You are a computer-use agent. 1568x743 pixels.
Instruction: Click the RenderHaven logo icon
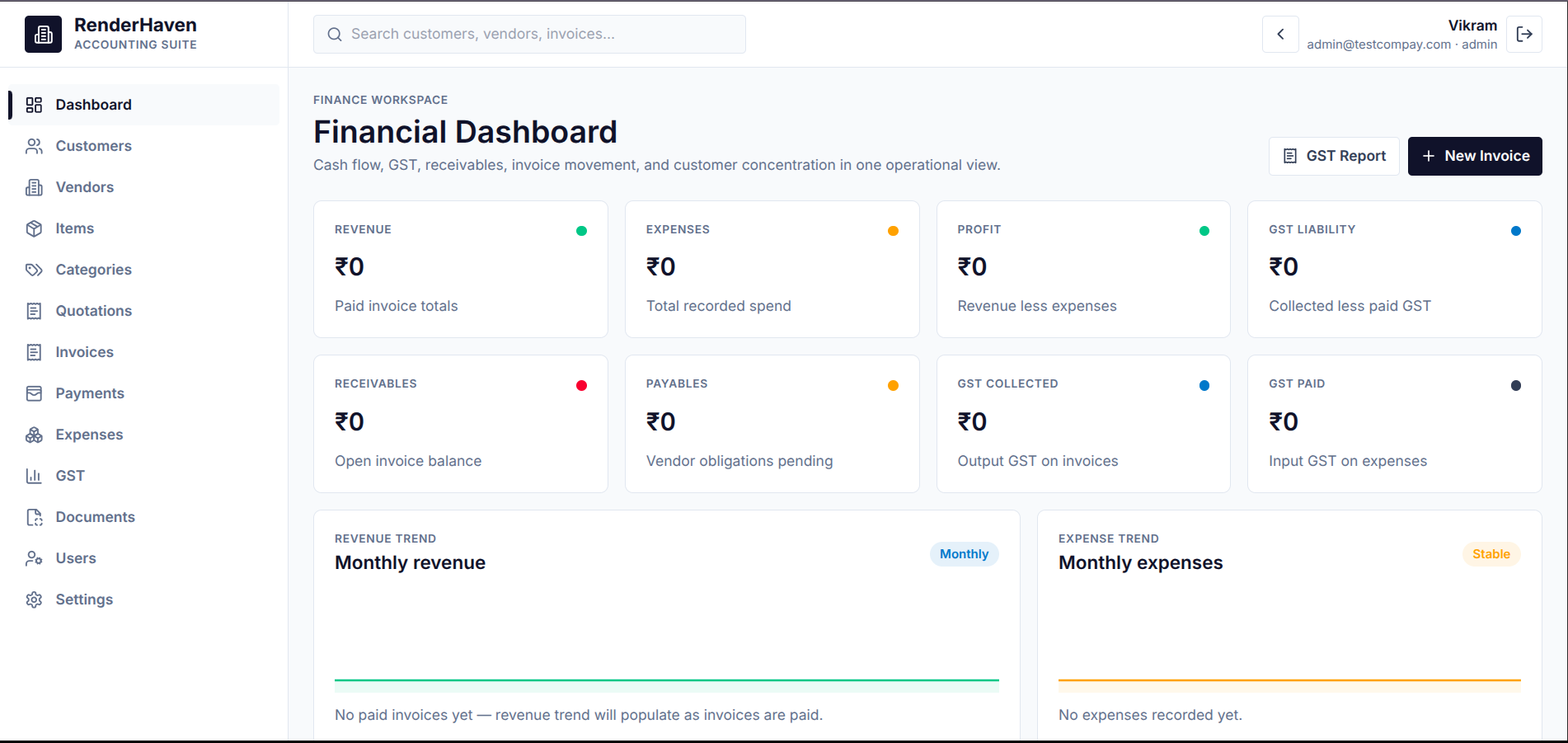[43, 34]
